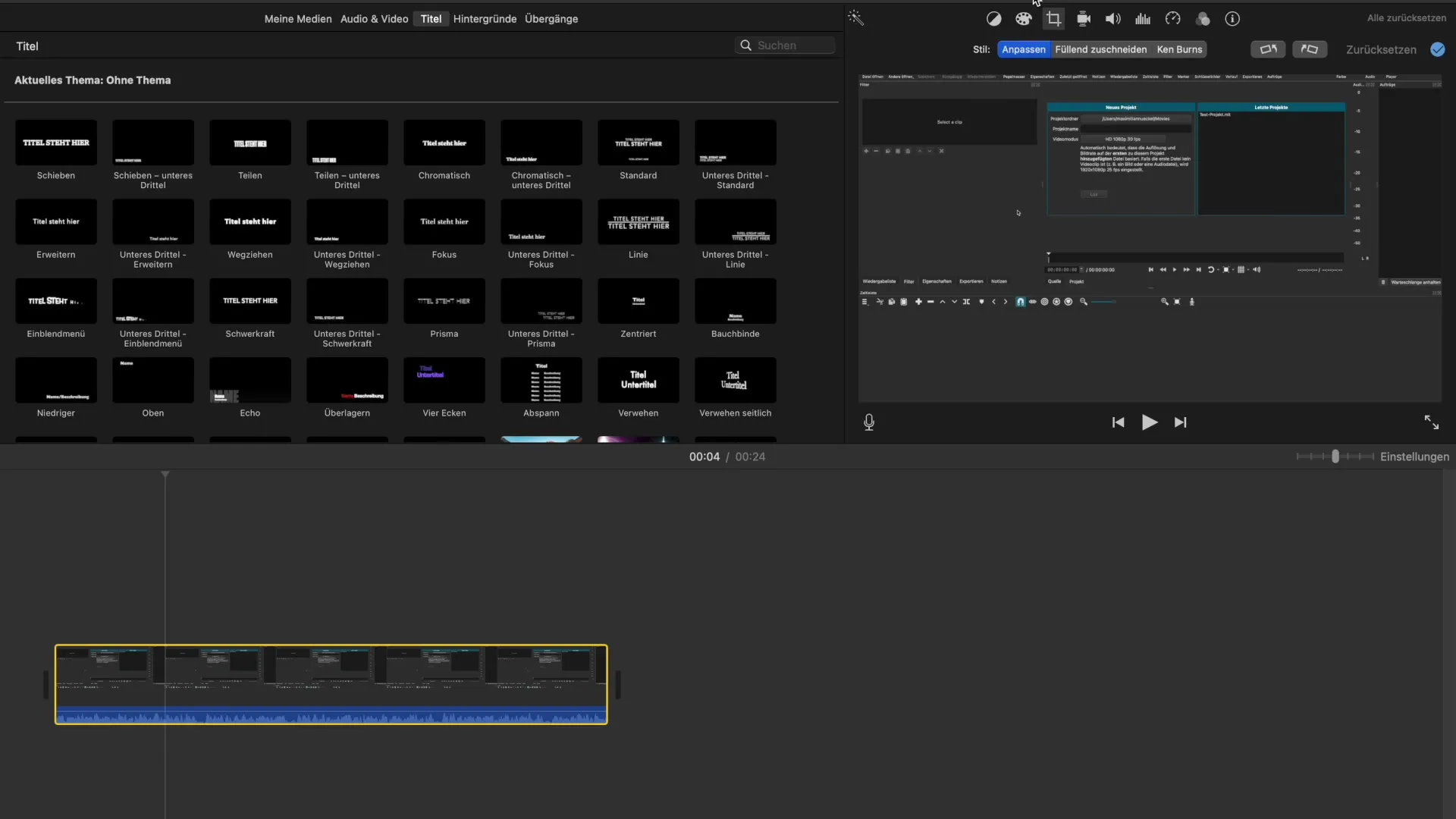Show clip information icon
Screen dimensions: 1456x819
tap(1232, 19)
